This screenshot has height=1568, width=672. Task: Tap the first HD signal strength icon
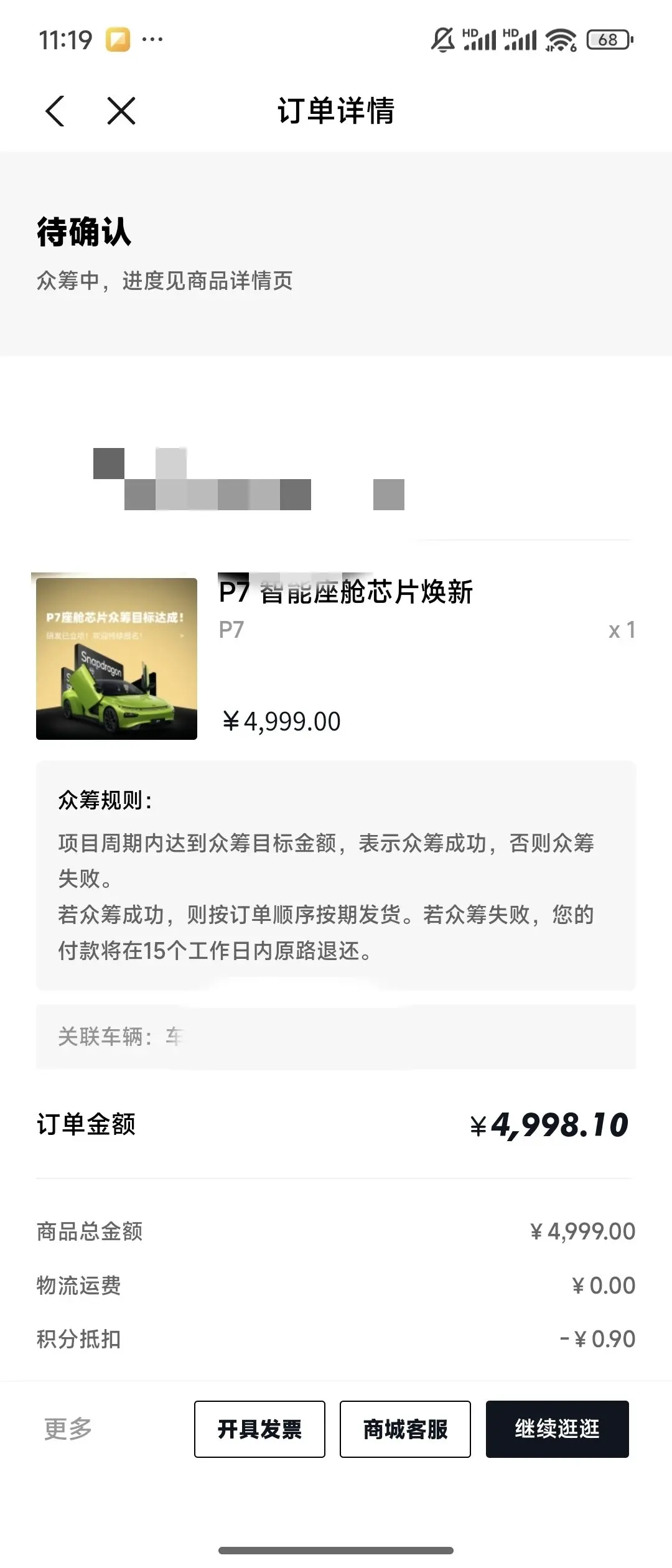click(479, 39)
